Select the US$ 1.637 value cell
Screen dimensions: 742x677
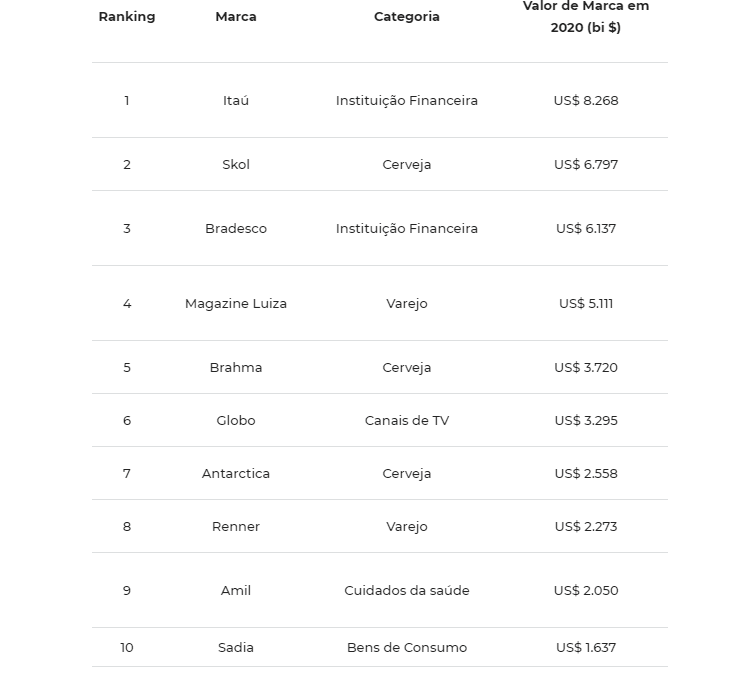pyautogui.click(x=586, y=647)
